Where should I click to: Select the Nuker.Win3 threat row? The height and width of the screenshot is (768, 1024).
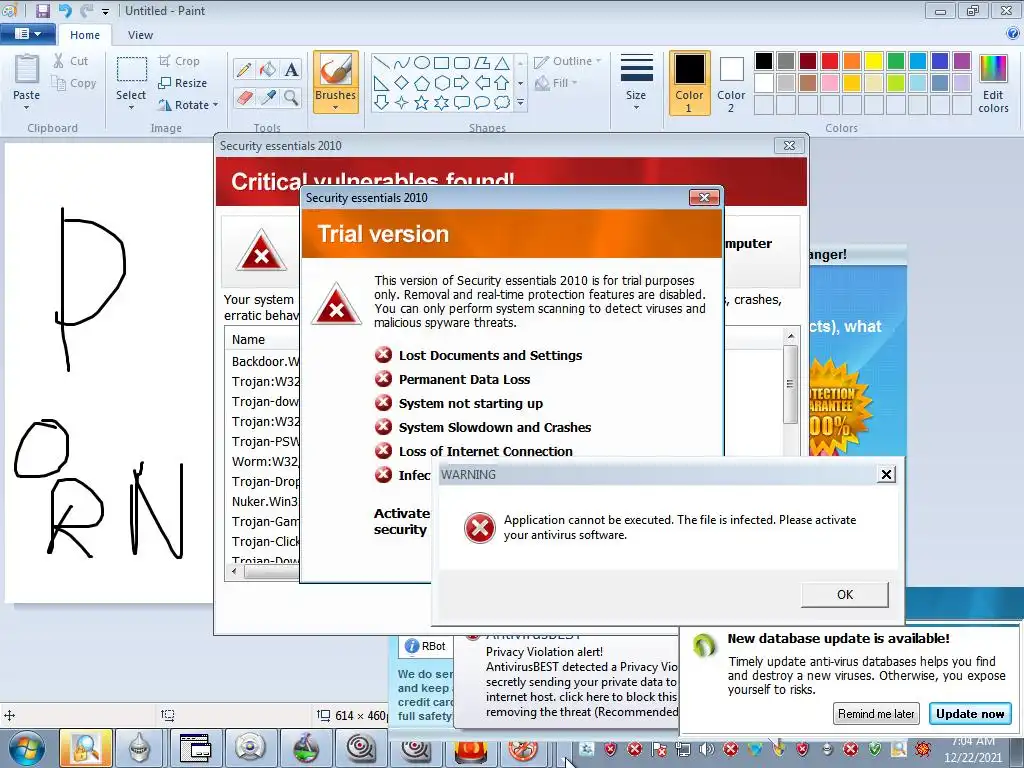click(x=264, y=502)
